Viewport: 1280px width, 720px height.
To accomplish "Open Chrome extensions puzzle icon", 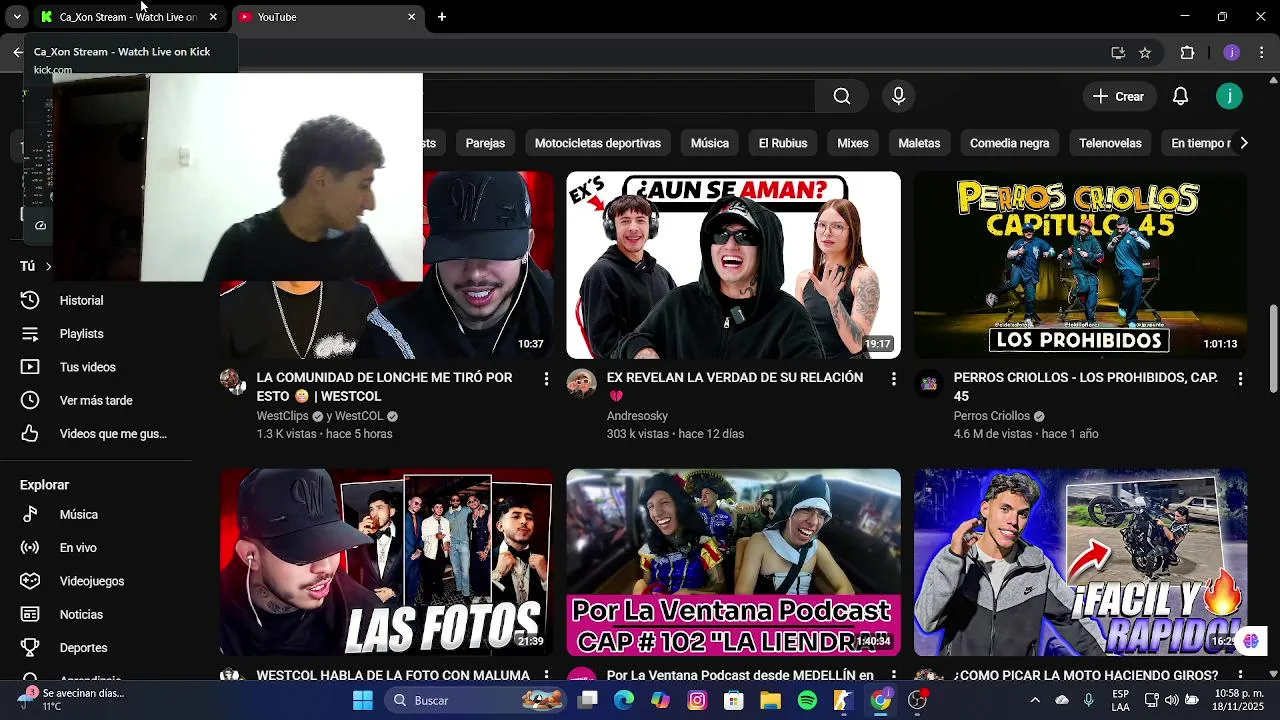I will (x=1187, y=52).
